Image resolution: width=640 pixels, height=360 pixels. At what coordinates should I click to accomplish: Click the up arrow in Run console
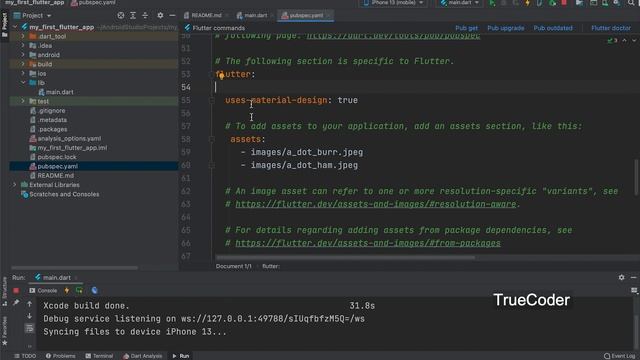pos(29,304)
